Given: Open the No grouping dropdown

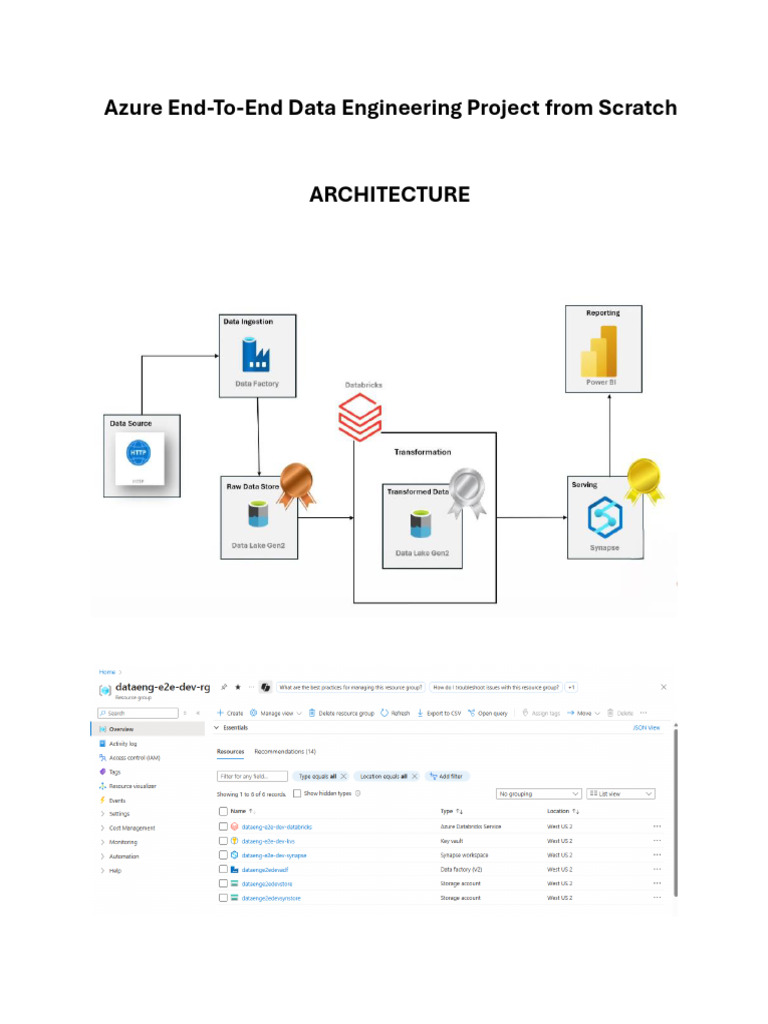Looking at the screenshot, I should [x=539, y=793].
